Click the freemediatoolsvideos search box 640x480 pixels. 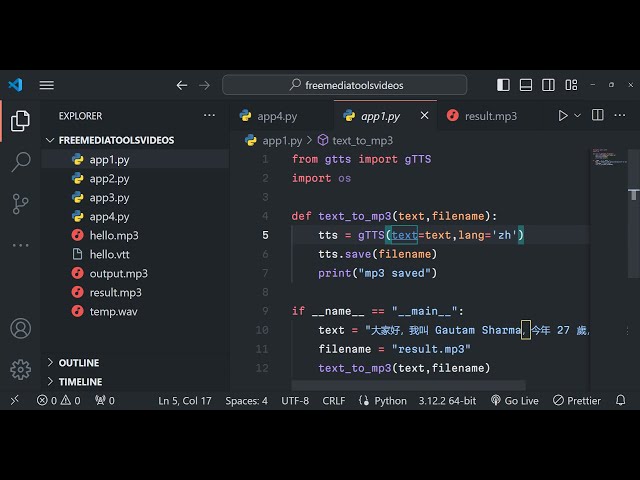click(352, 85)
